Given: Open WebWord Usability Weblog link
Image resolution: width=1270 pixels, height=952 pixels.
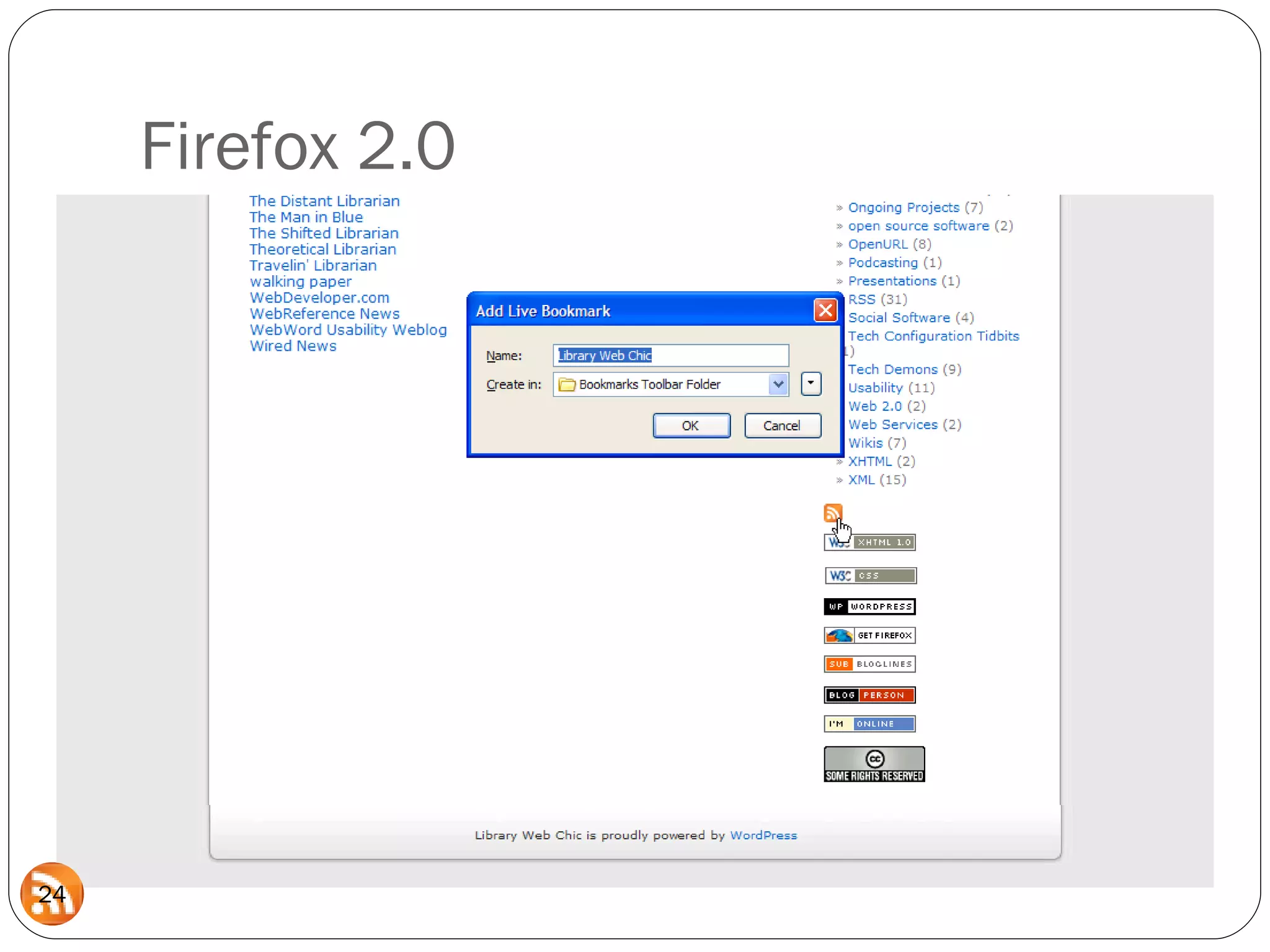Looking at the screenshot, I should [x=348, y=330].
